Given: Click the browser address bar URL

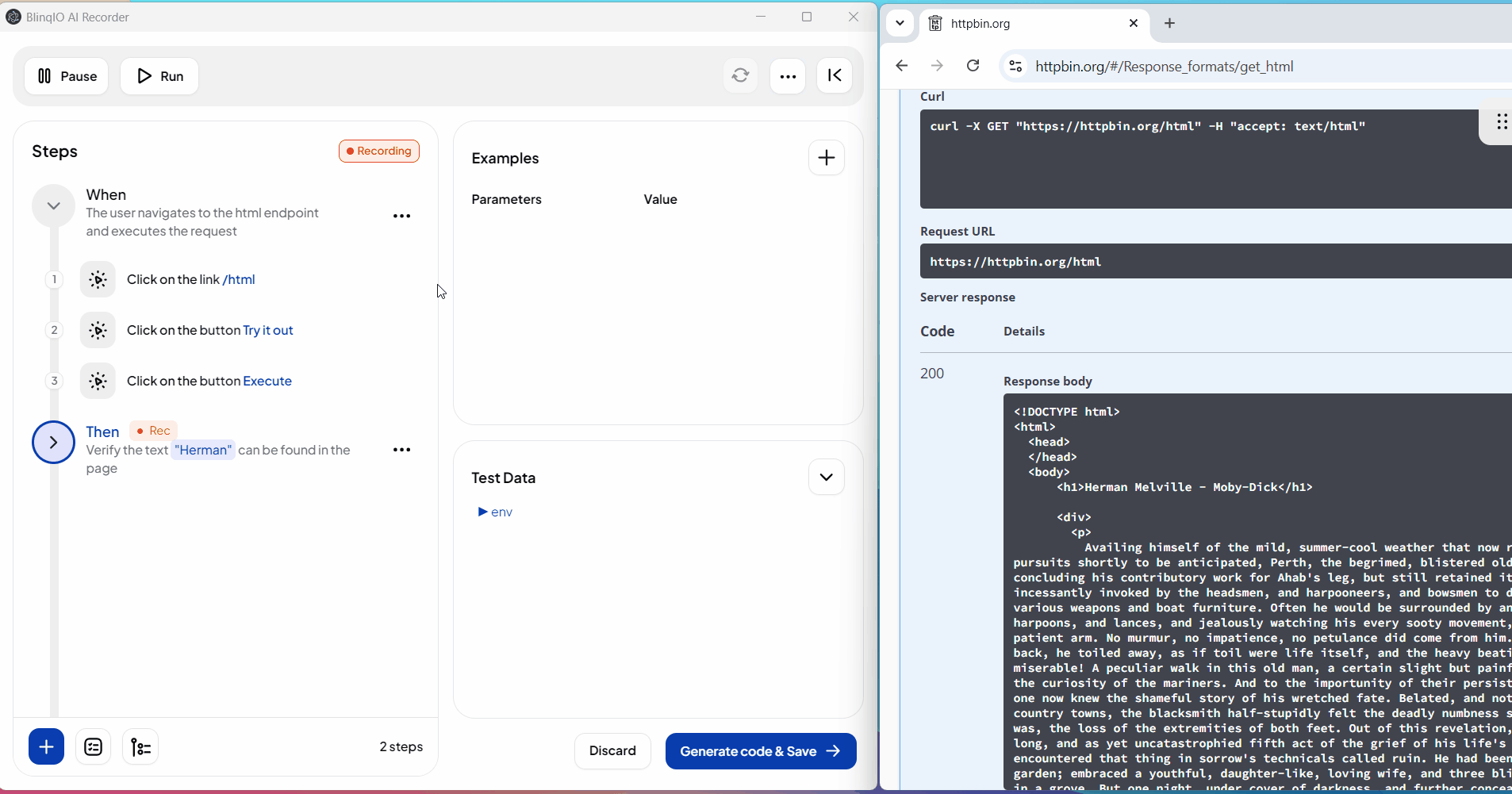Looking at the screenshot, I should point(1164,67).
